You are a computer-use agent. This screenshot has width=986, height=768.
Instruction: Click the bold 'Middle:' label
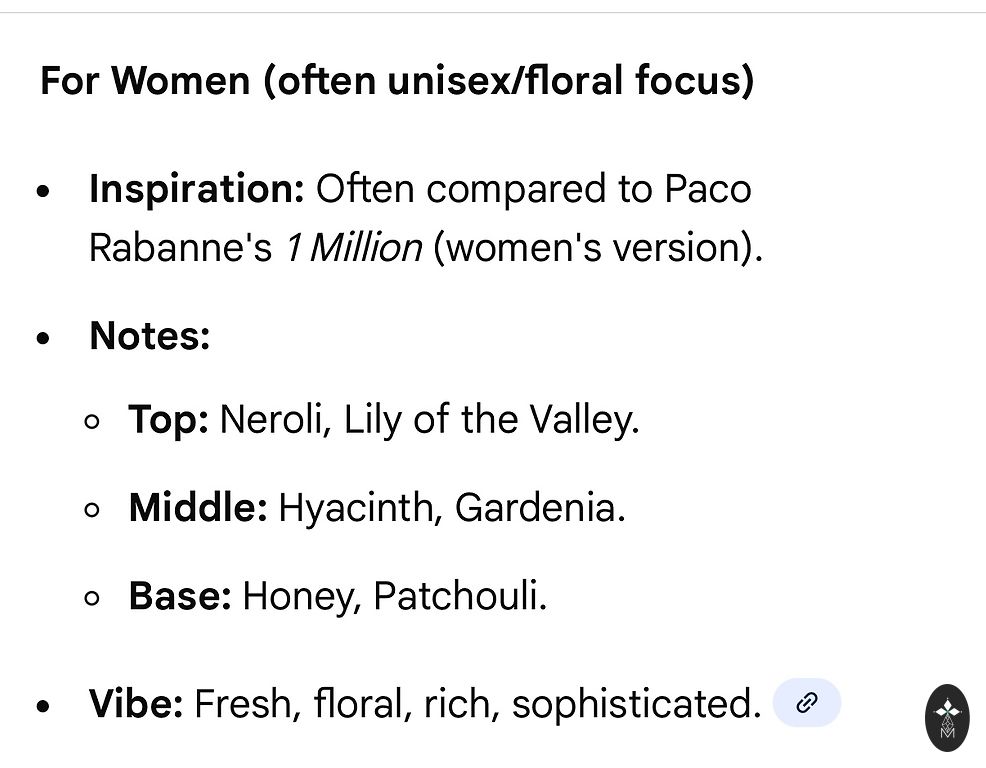click(x=198, y=508)
